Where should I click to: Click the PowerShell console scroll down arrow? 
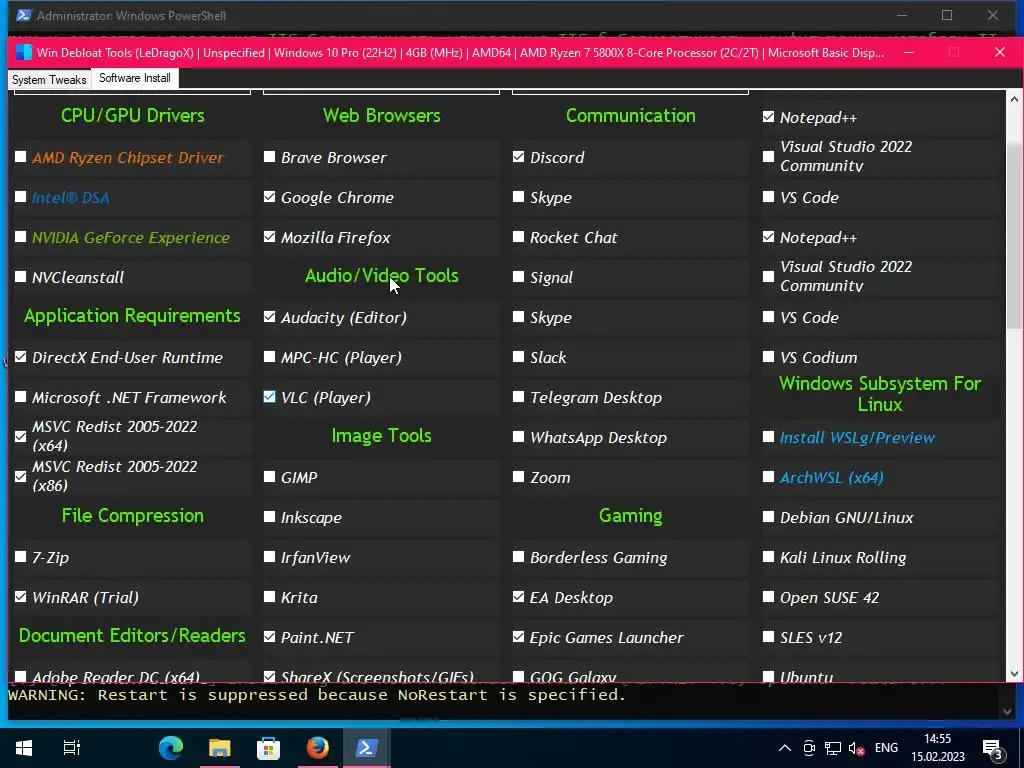click(x=1008, y=712)
